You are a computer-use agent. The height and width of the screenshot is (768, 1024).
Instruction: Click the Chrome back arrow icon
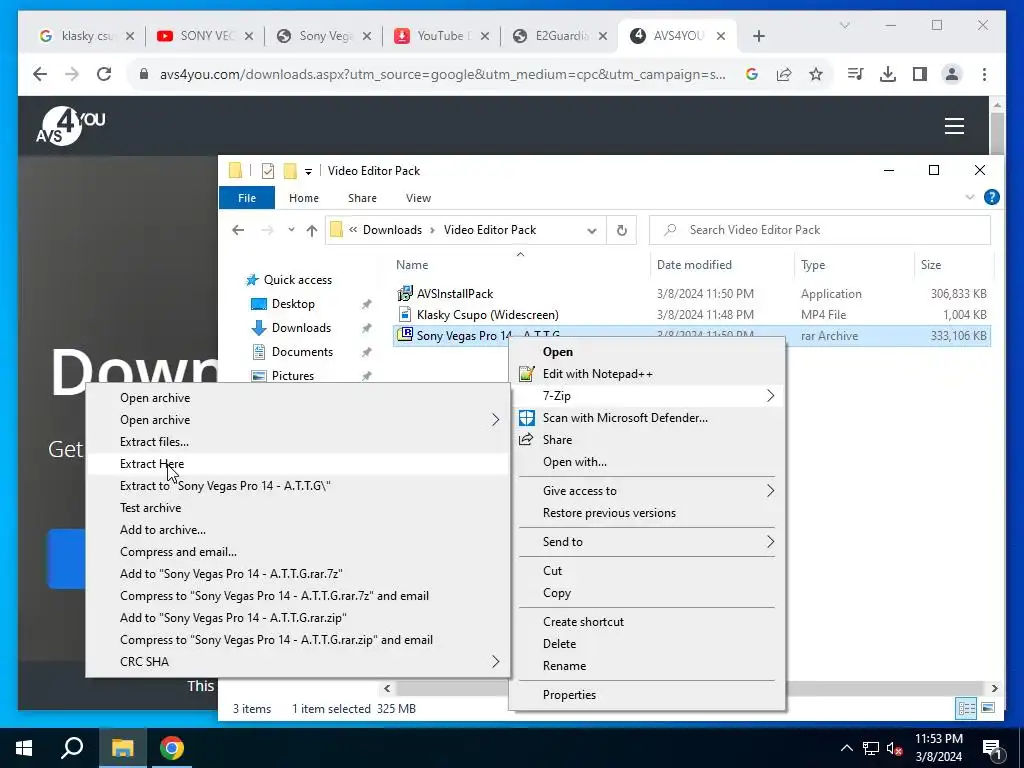point(40,74)
